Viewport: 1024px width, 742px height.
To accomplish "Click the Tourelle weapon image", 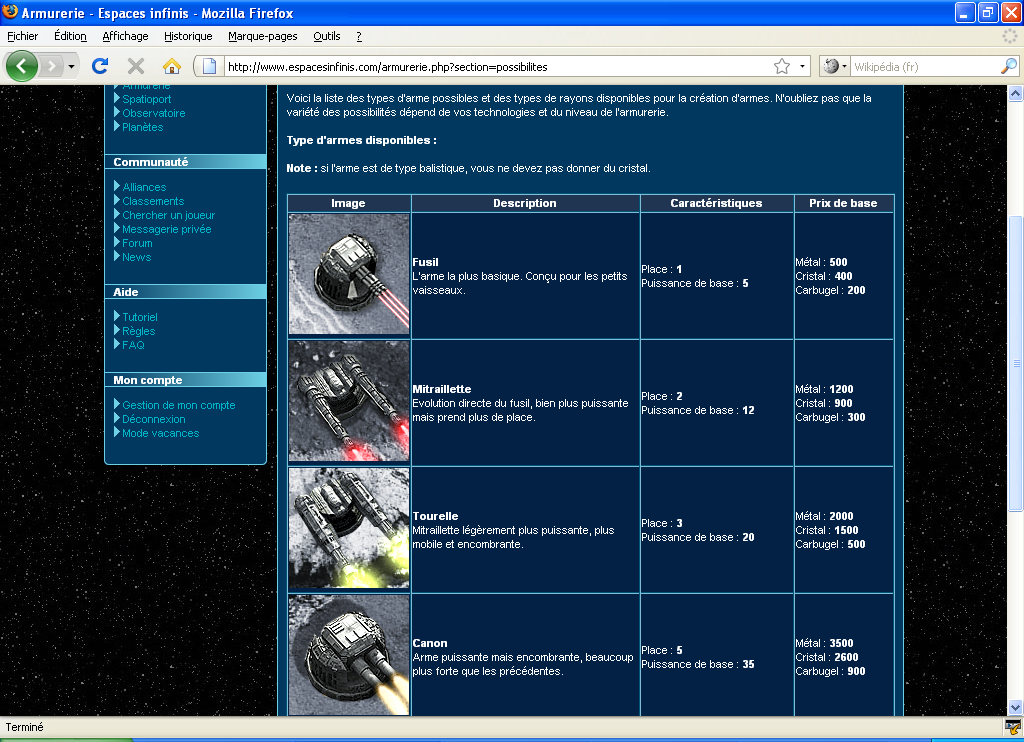I will point(349,528).
